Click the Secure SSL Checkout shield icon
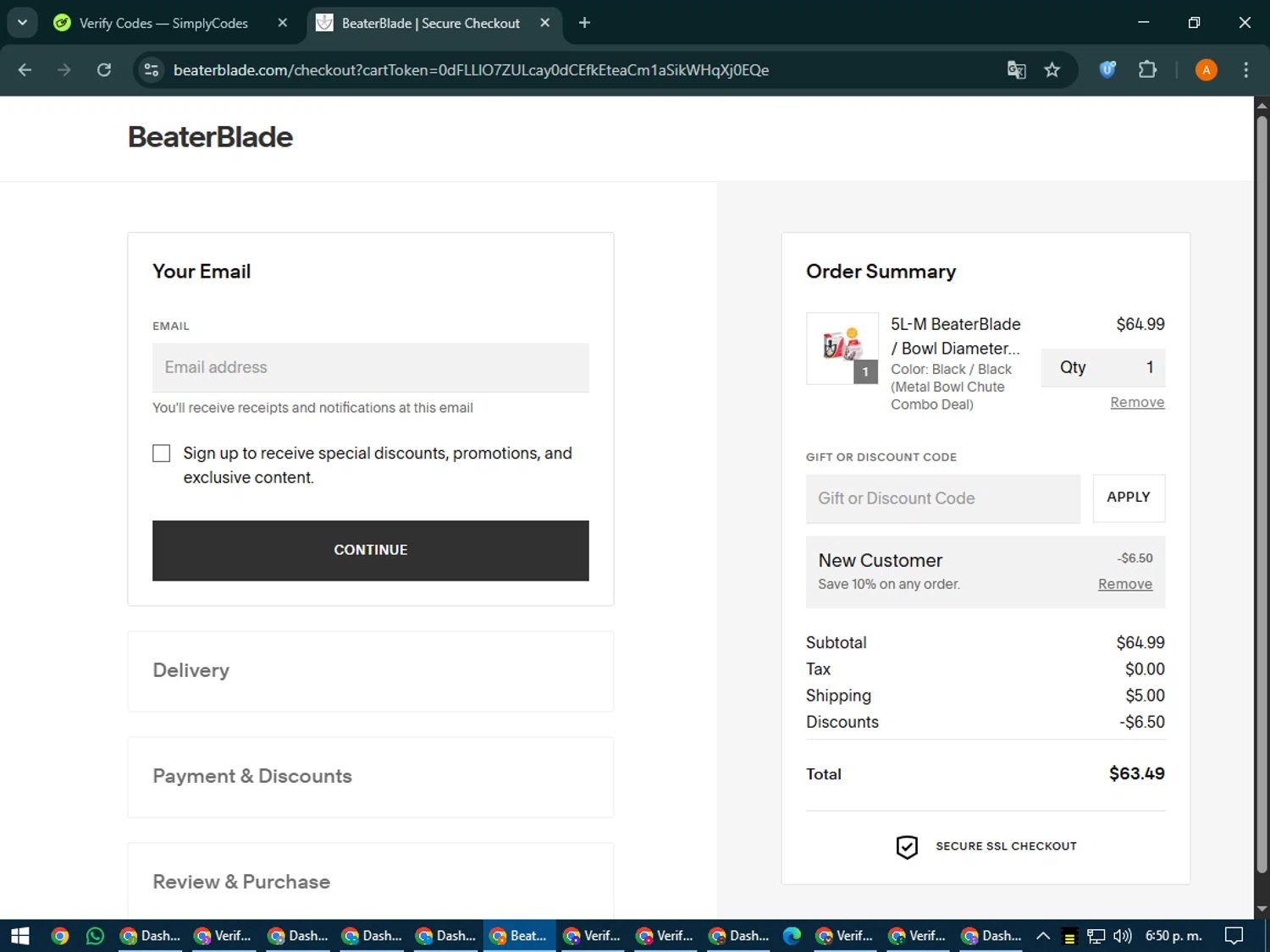 (x=907, y=846)
